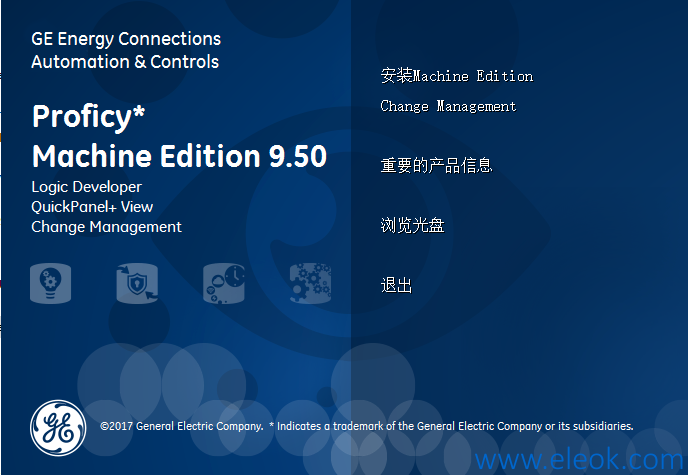The image size is (688, 475).
Task: Click Automation & Controls text
Action: coord(125,62)
